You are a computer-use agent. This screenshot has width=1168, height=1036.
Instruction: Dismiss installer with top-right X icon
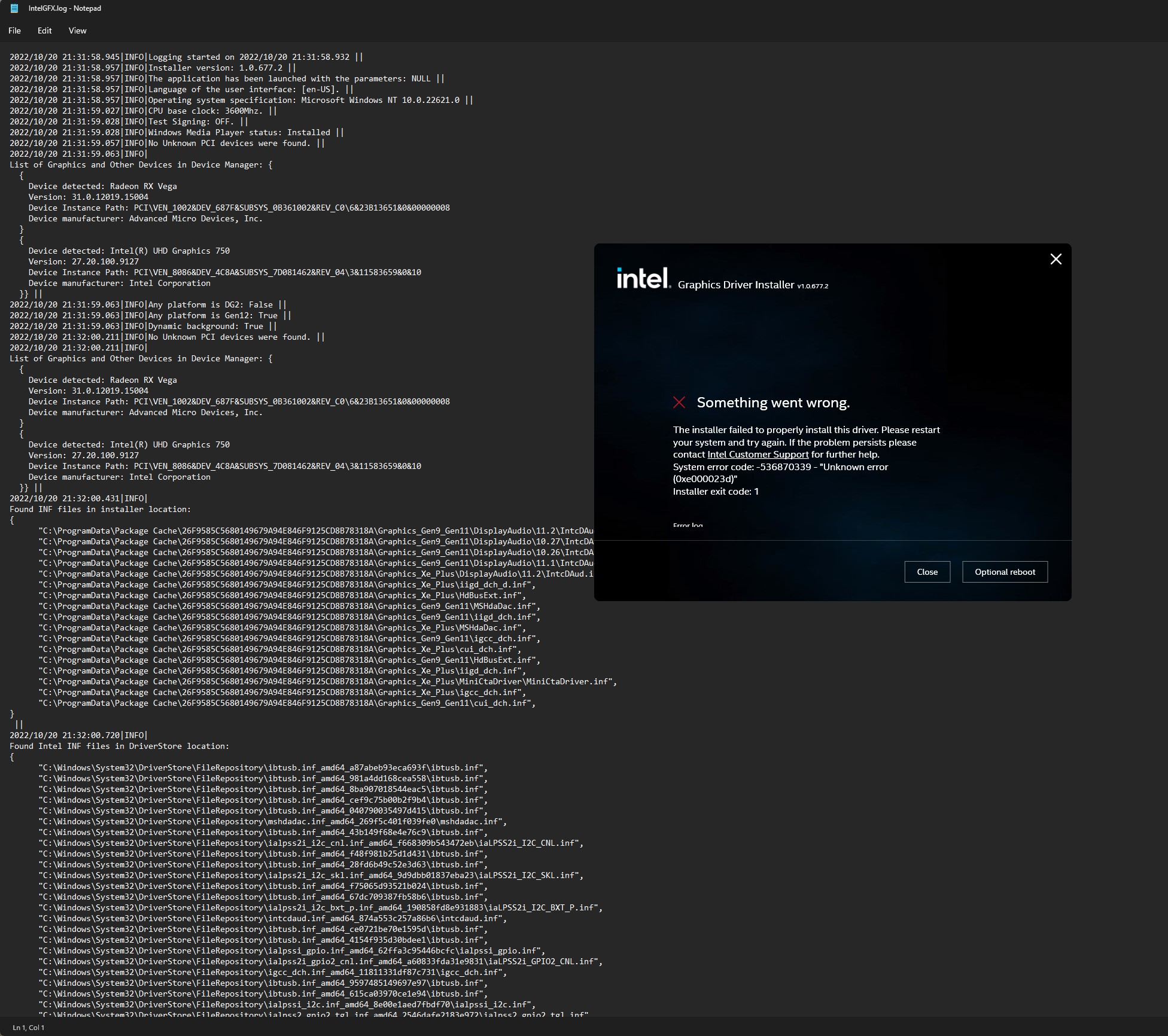1056,259
